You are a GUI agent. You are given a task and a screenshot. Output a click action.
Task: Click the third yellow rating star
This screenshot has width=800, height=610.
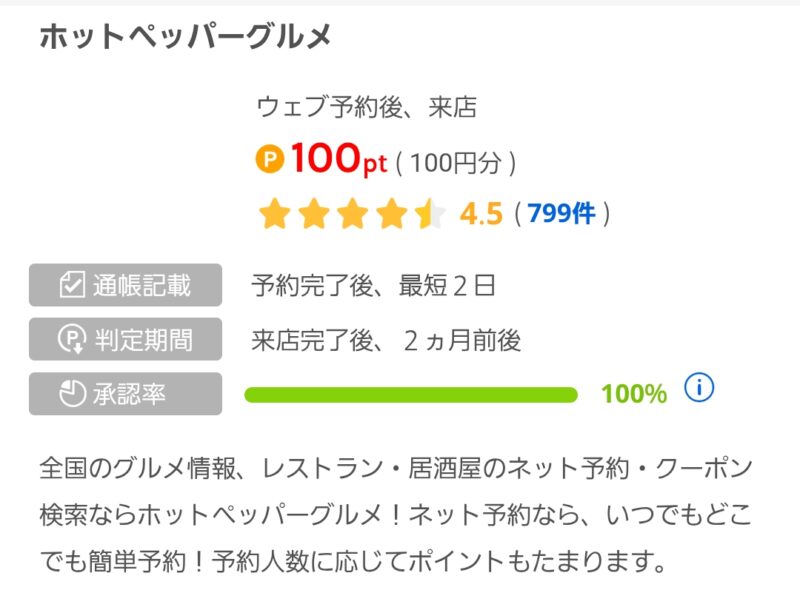click(351, 213)
